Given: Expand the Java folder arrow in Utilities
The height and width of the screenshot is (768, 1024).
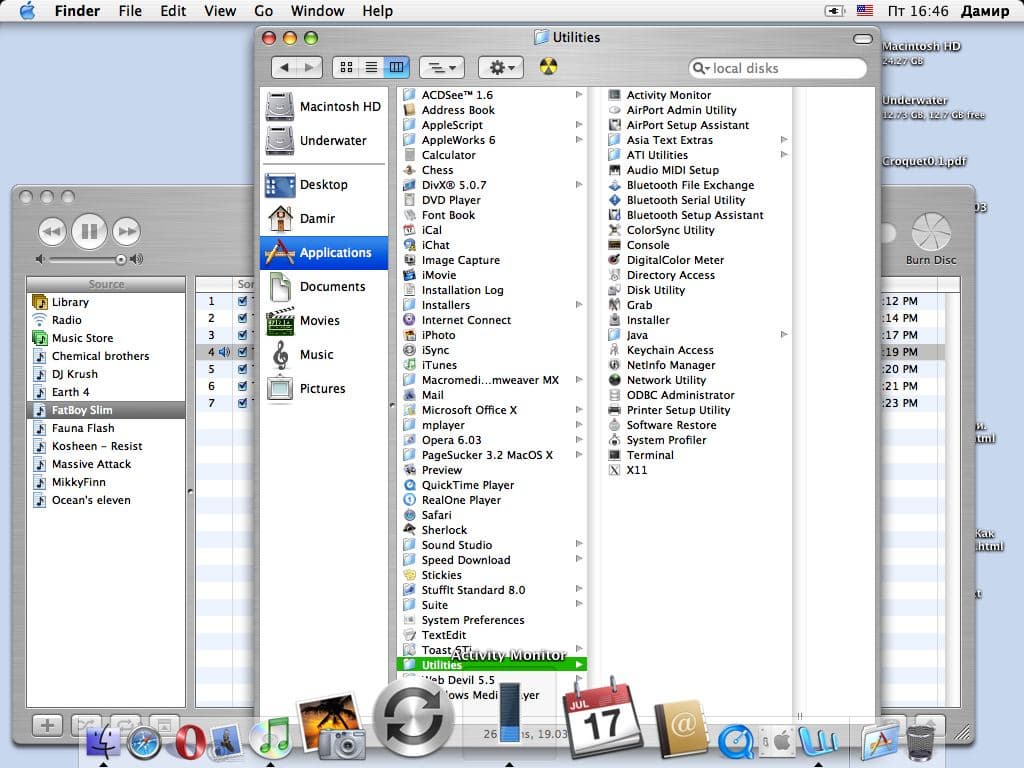Looking at the screenshot, I should coord(784,335).
